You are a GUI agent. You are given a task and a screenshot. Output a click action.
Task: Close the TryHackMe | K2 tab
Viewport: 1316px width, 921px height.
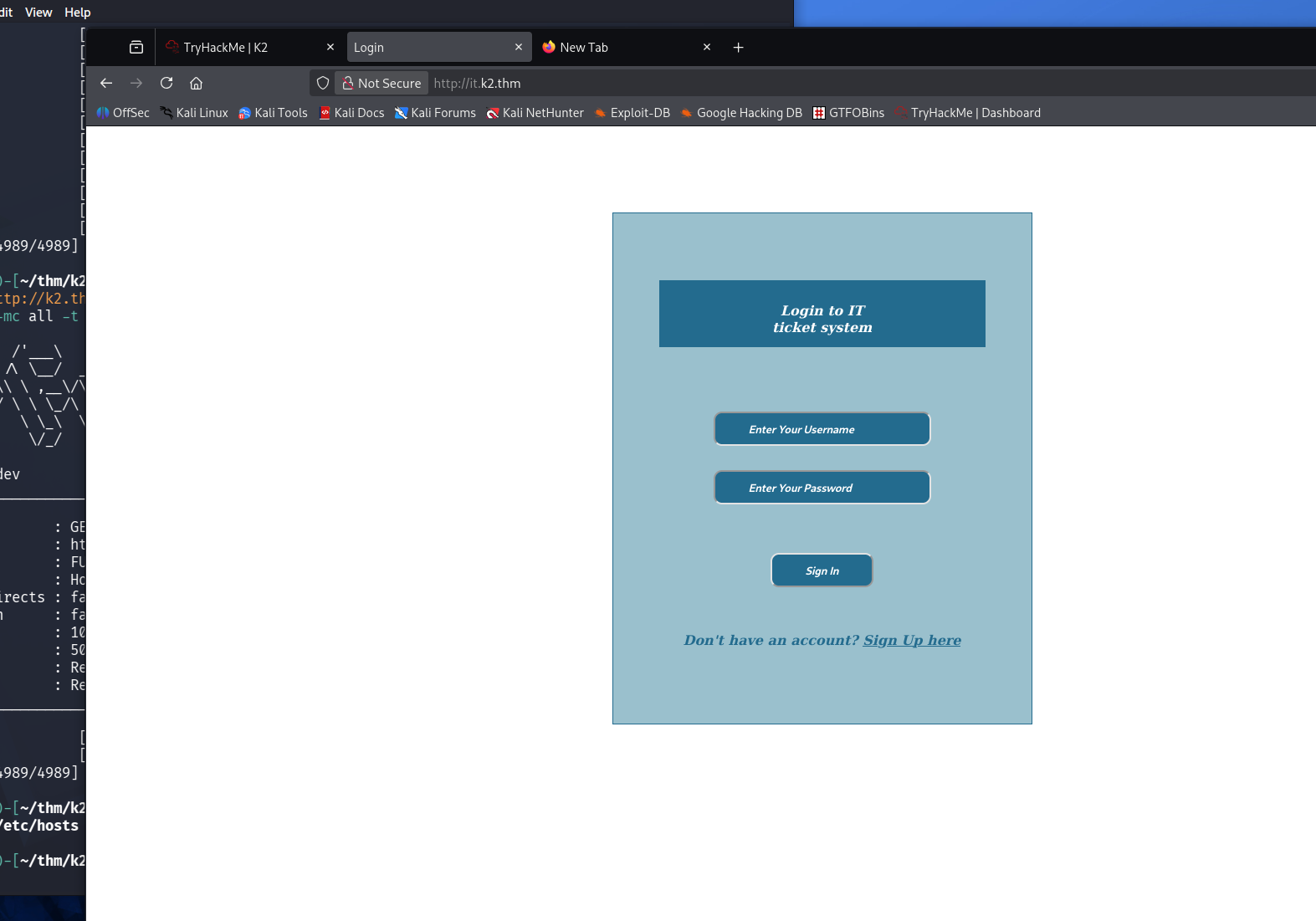[x=330, y=48]
